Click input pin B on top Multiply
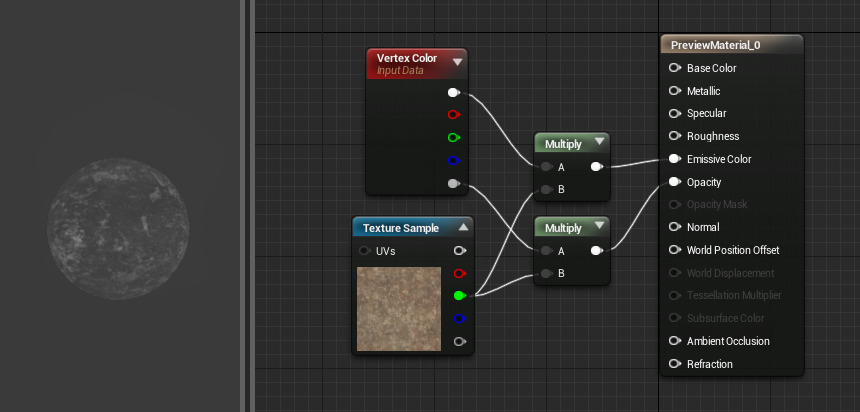860x412 pixels. pos(546,189)
